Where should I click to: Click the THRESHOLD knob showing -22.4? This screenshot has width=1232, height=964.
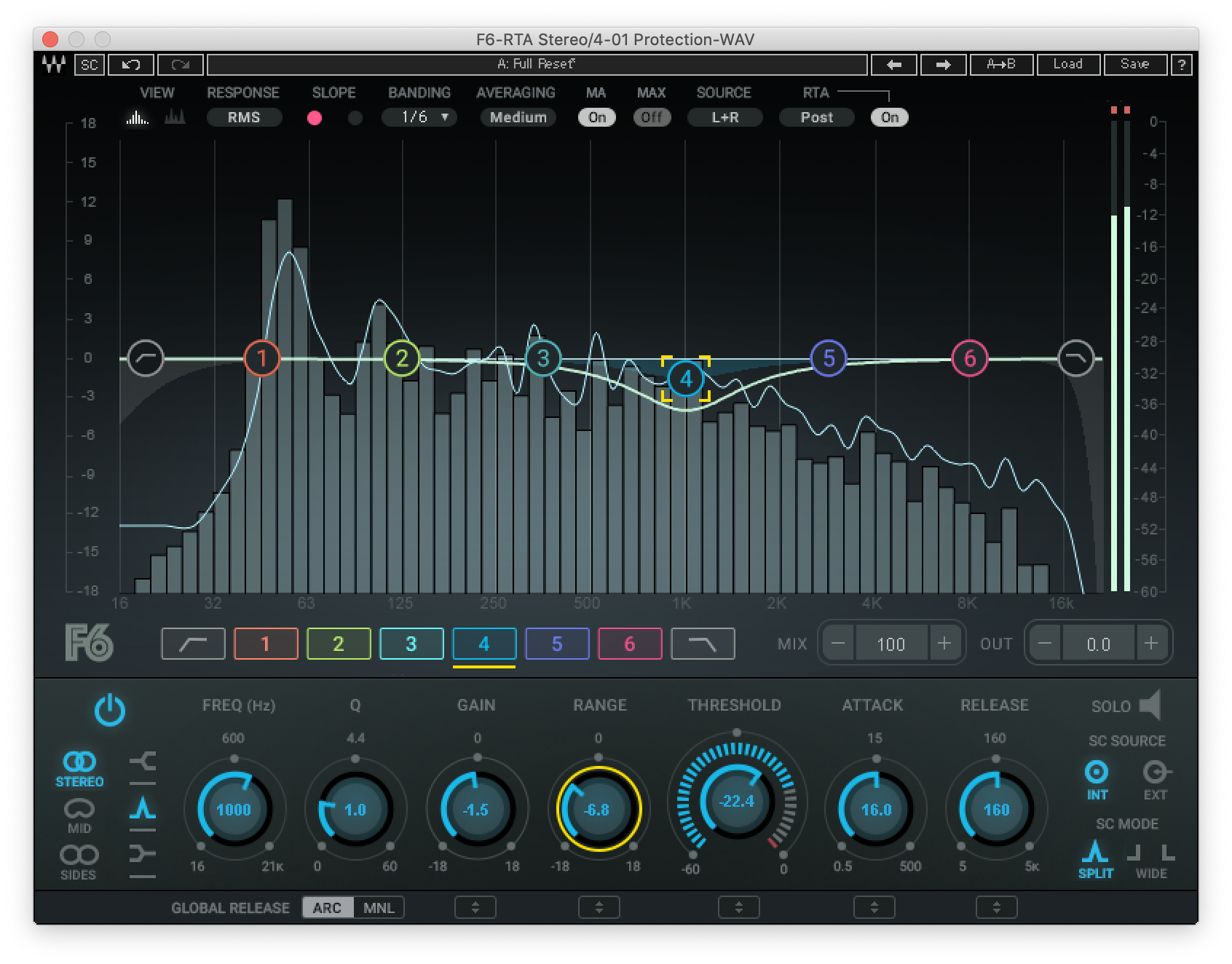coord(737,801)
